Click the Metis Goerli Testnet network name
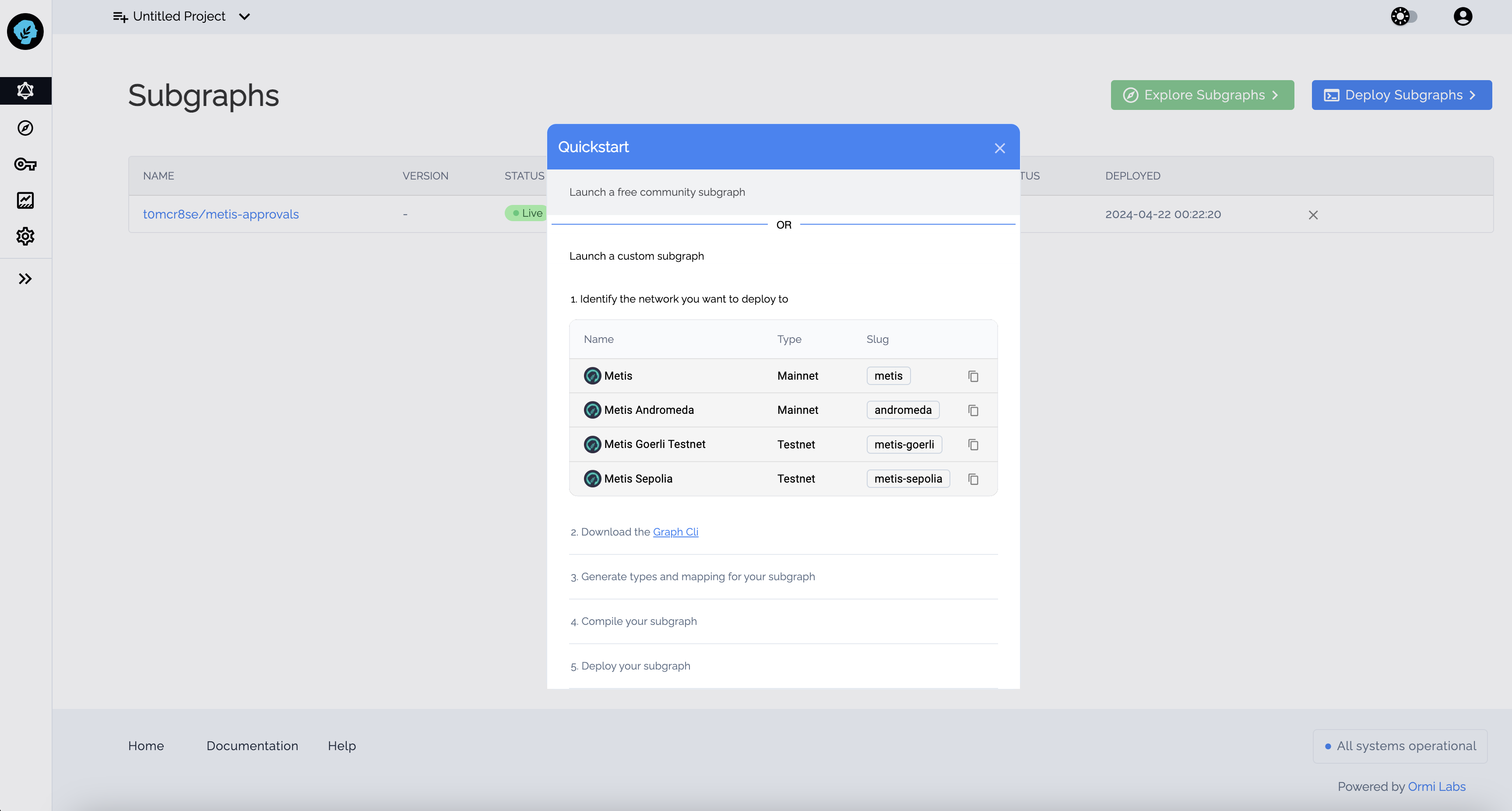Viewport: 1512px width, 811px height. coord(654,444)
